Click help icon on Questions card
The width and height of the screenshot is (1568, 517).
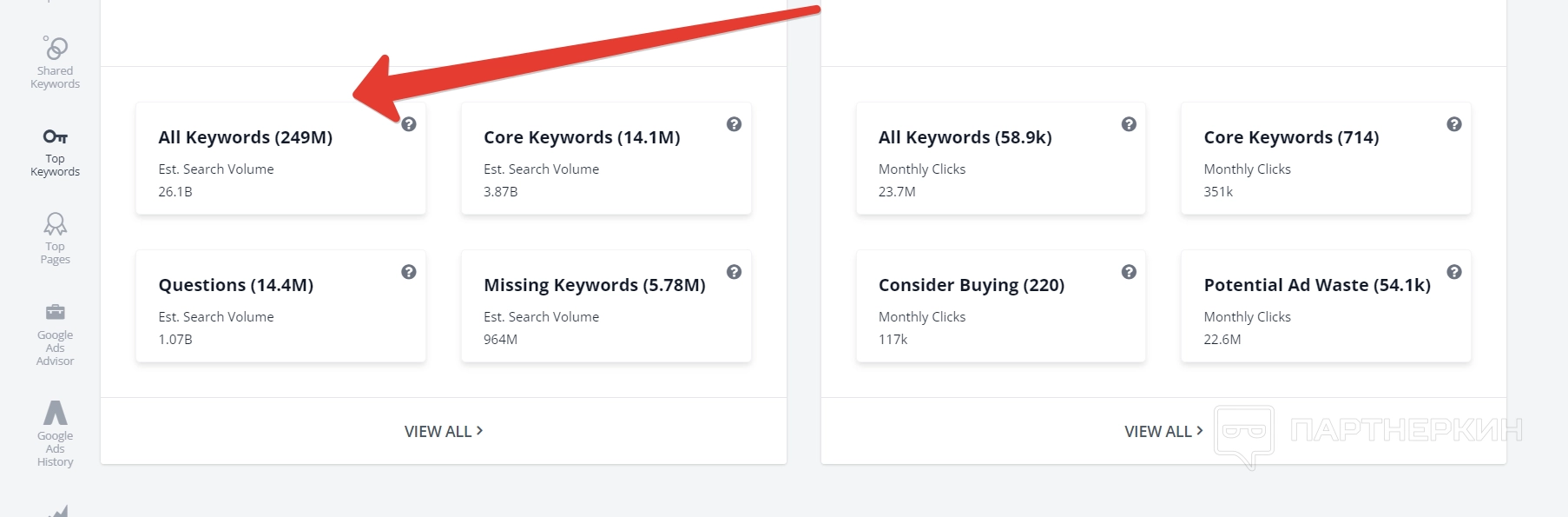tap(409, 272)
